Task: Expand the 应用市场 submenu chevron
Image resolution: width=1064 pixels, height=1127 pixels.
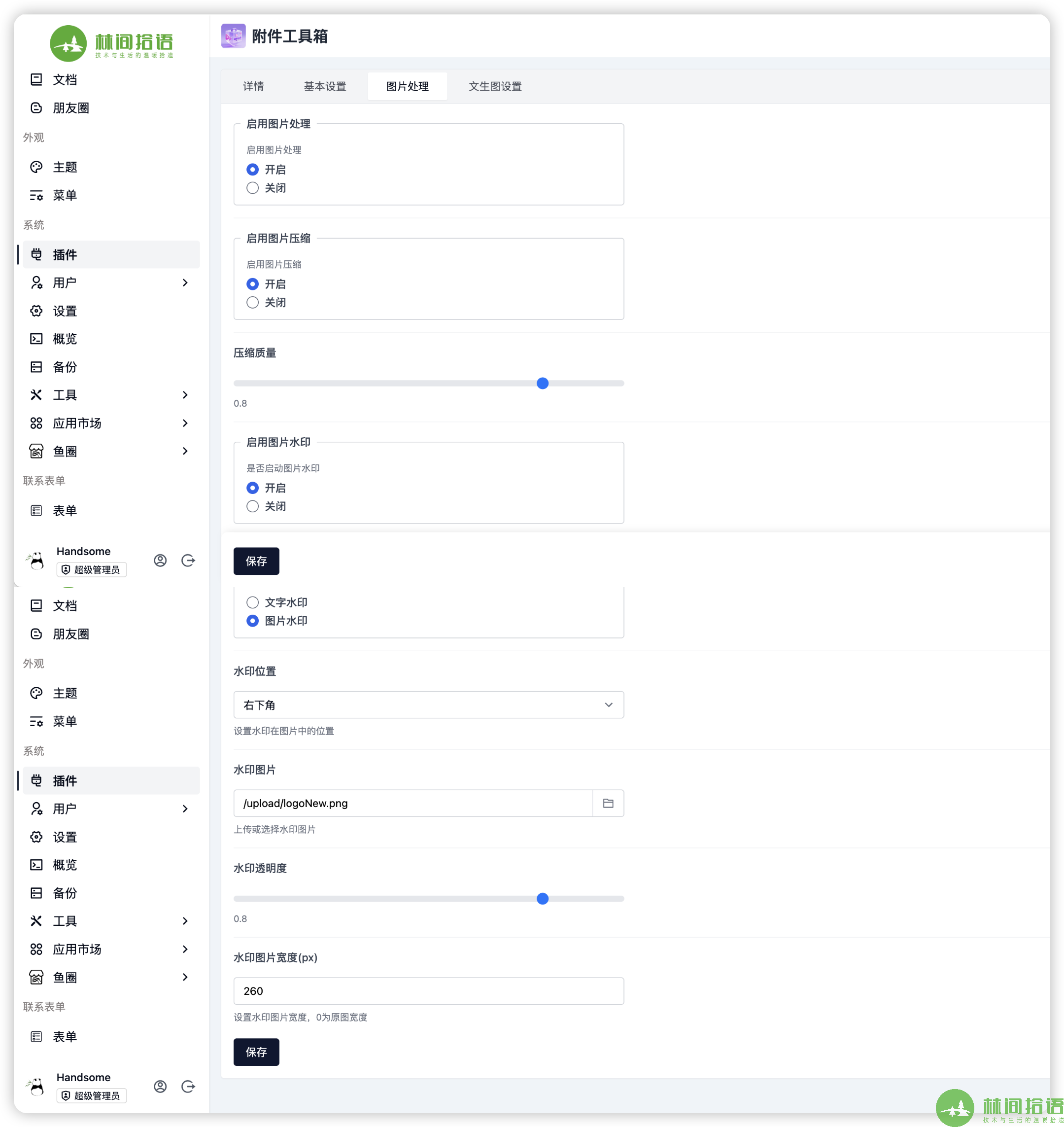Action: pos(185,423)
